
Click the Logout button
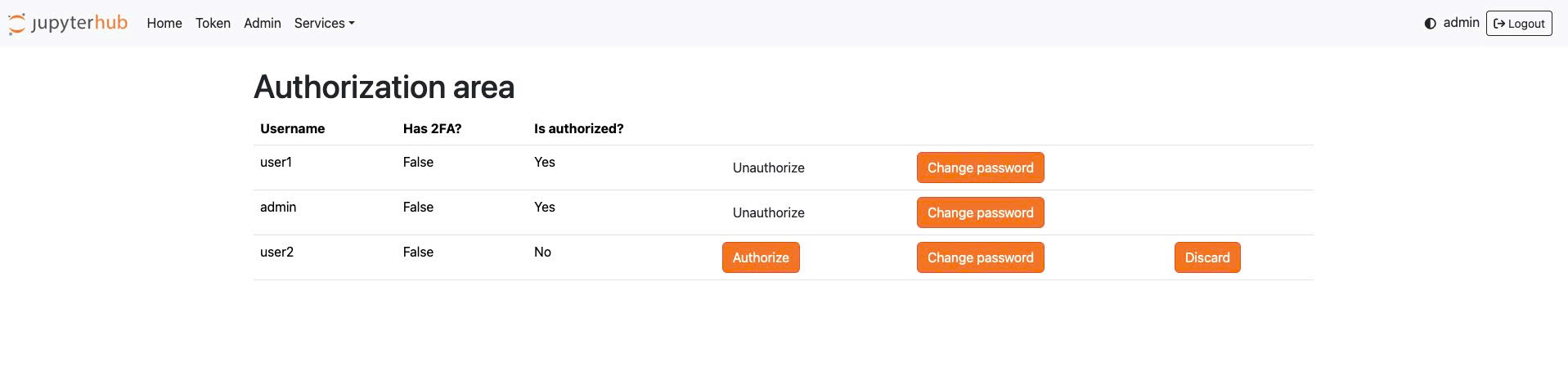(x=1518, y=24)
